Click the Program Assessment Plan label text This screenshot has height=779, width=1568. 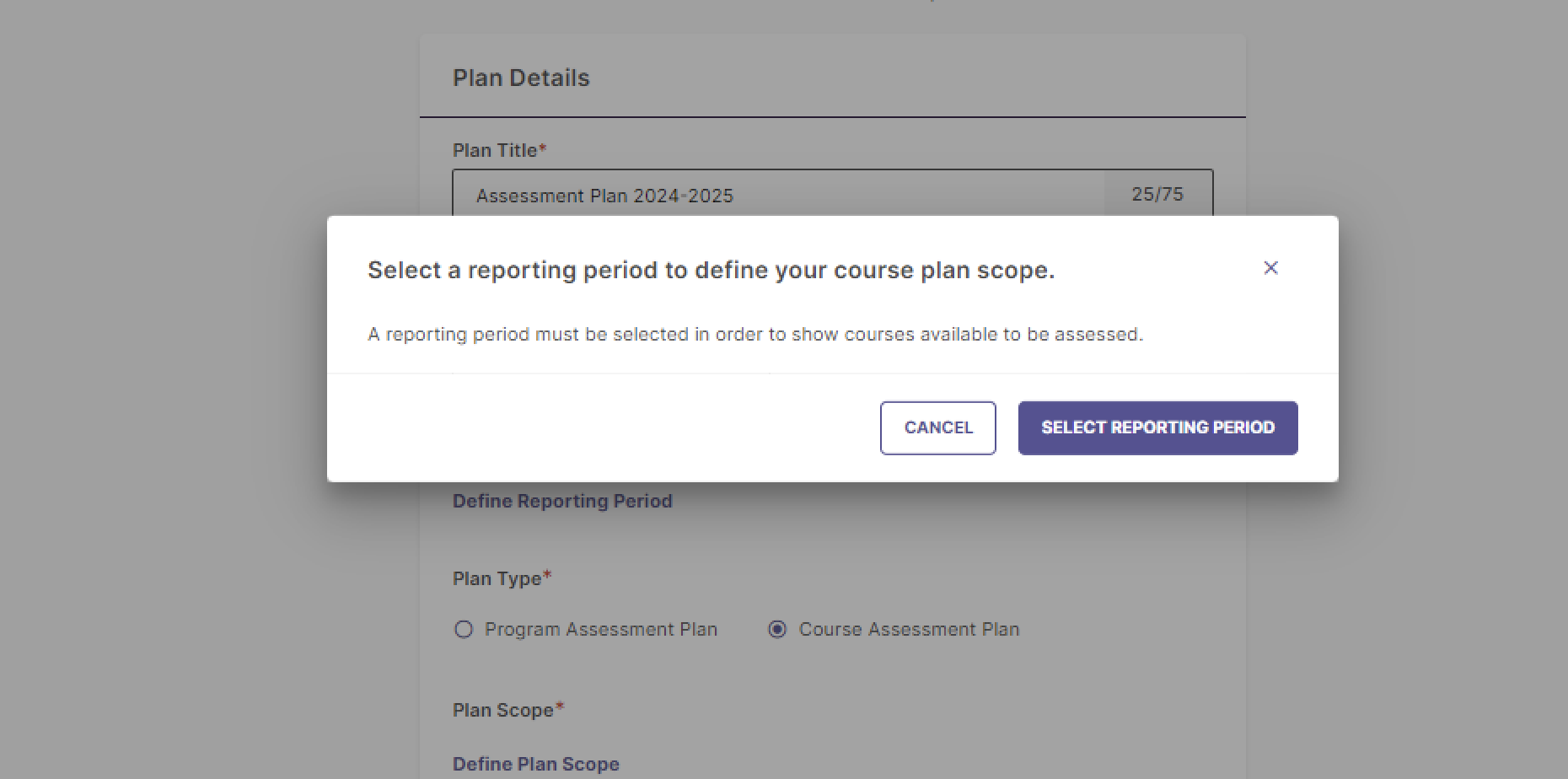[x=600, y=630]
